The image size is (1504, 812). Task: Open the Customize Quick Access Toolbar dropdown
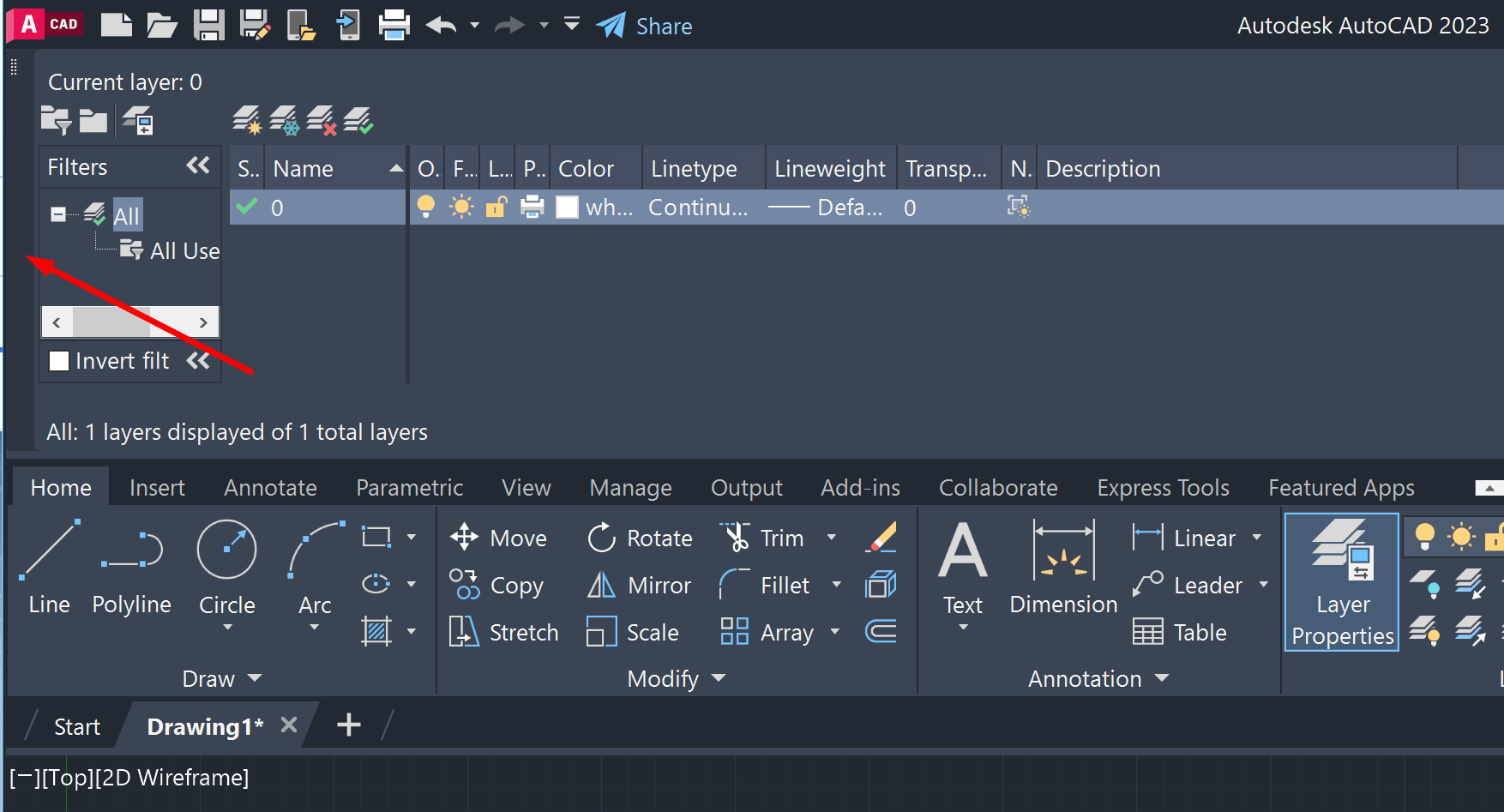pyautogui.click(x=572, y=24)
